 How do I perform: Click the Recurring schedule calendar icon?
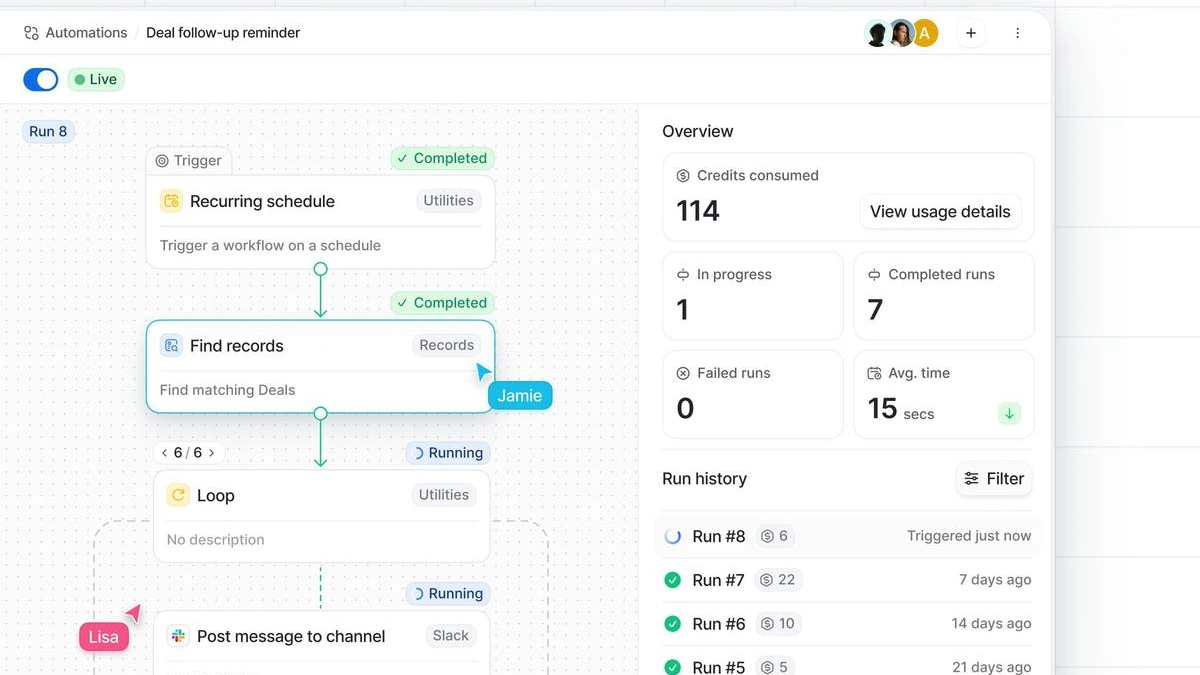(x=171, y=201)
